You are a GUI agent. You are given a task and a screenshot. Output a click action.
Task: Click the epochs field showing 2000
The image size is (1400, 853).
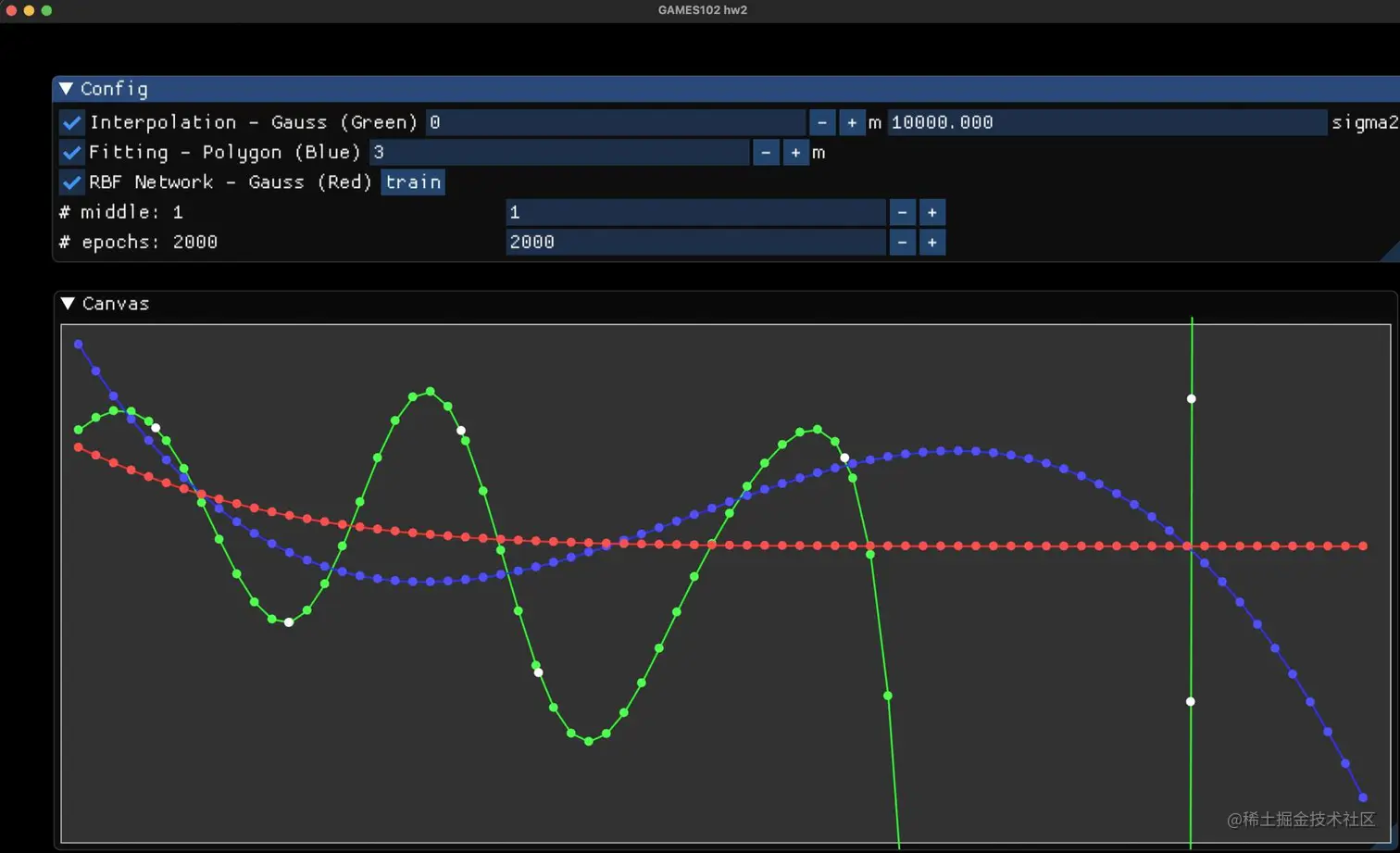(x=695, y=243)
